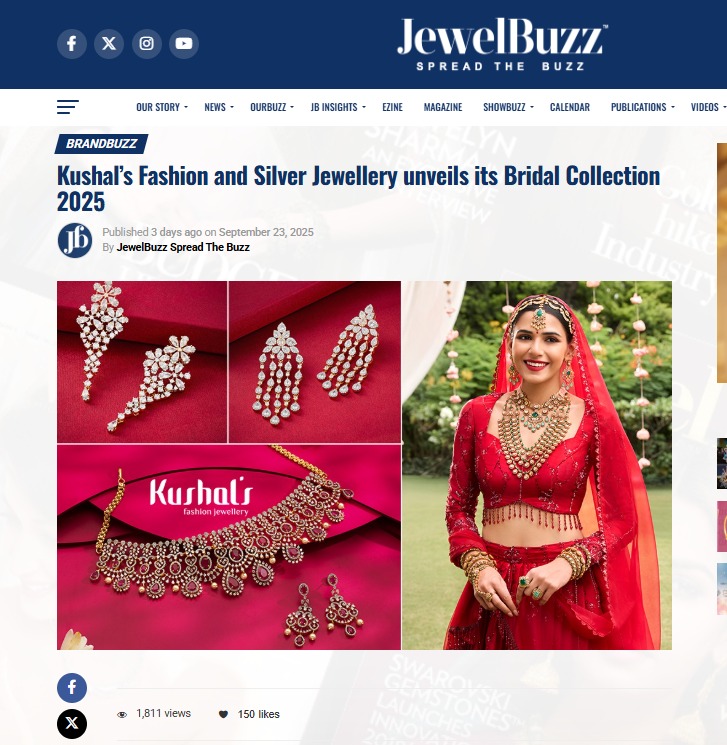Open the X (Twitter) icon in the header
The image size is (727, 745).
tap(109, 44)
